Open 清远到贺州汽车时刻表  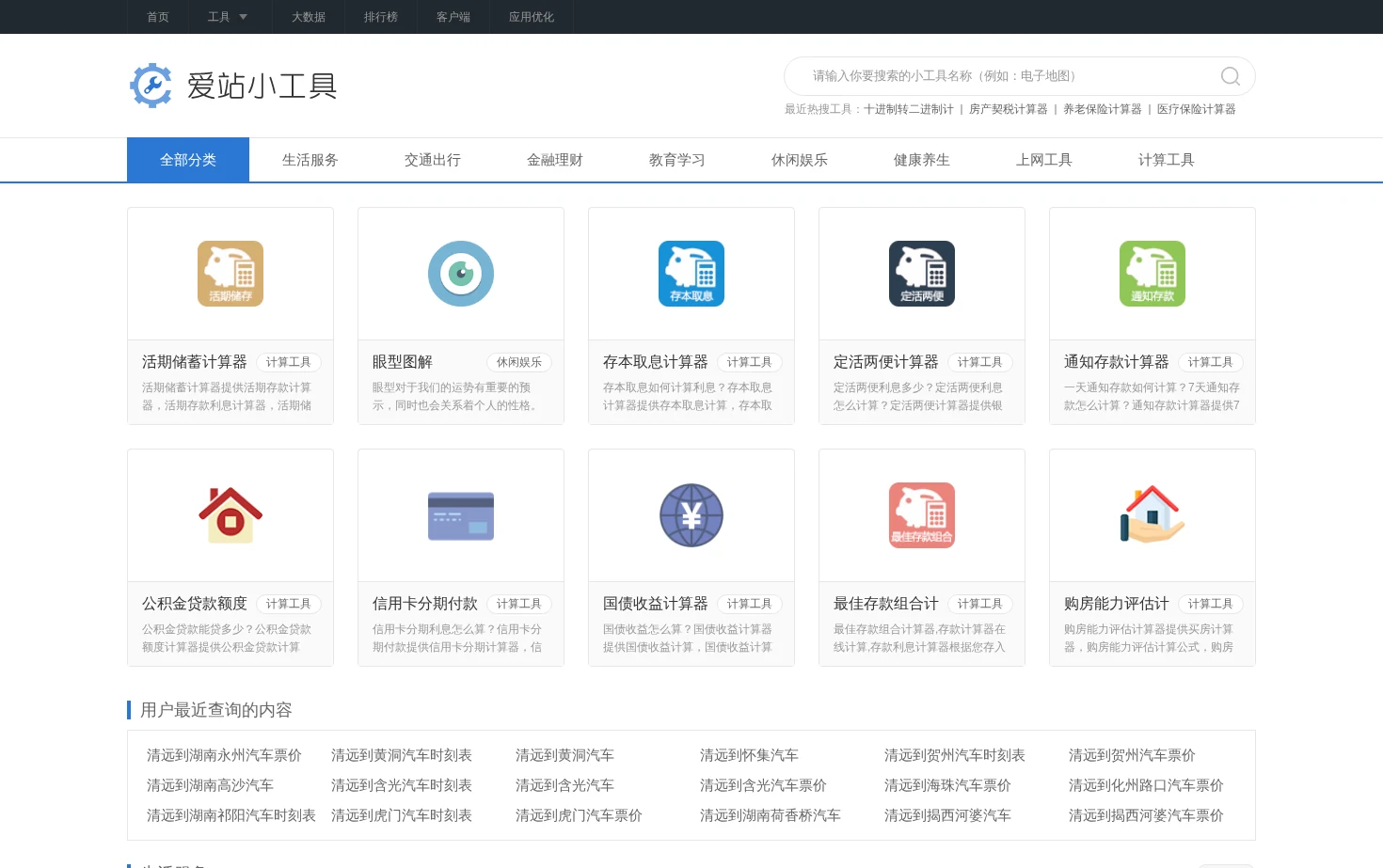pyautogui.click(x=955, y=755)
